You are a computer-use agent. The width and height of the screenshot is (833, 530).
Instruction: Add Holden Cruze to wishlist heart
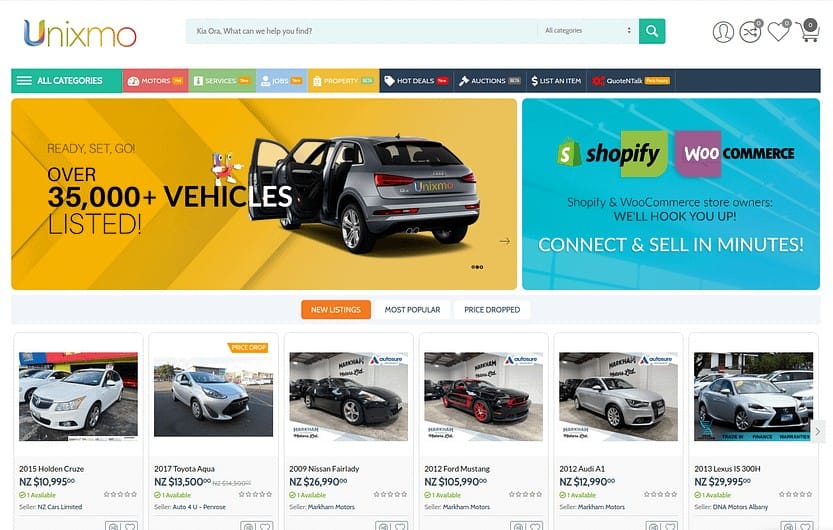click(x=130, y=527)
